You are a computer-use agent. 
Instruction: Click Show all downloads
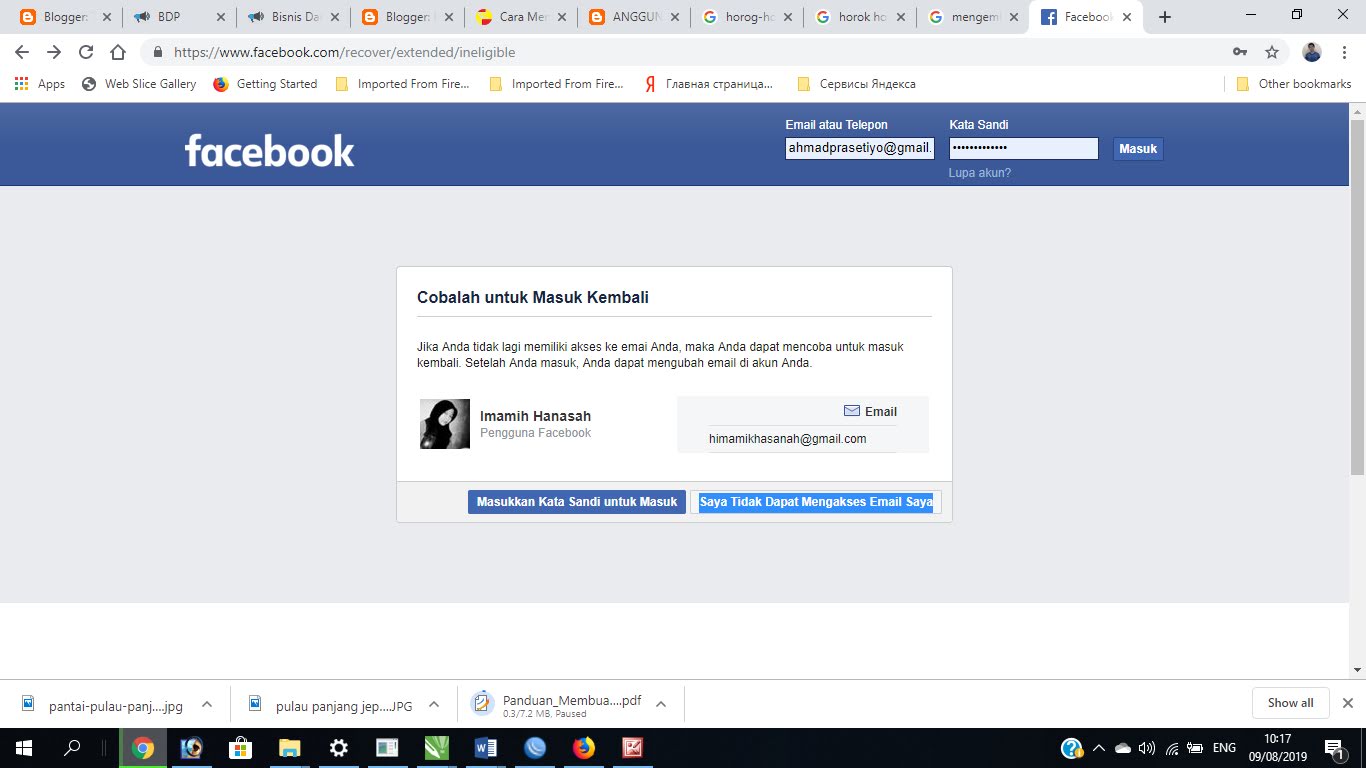[x=1290, y=703]
